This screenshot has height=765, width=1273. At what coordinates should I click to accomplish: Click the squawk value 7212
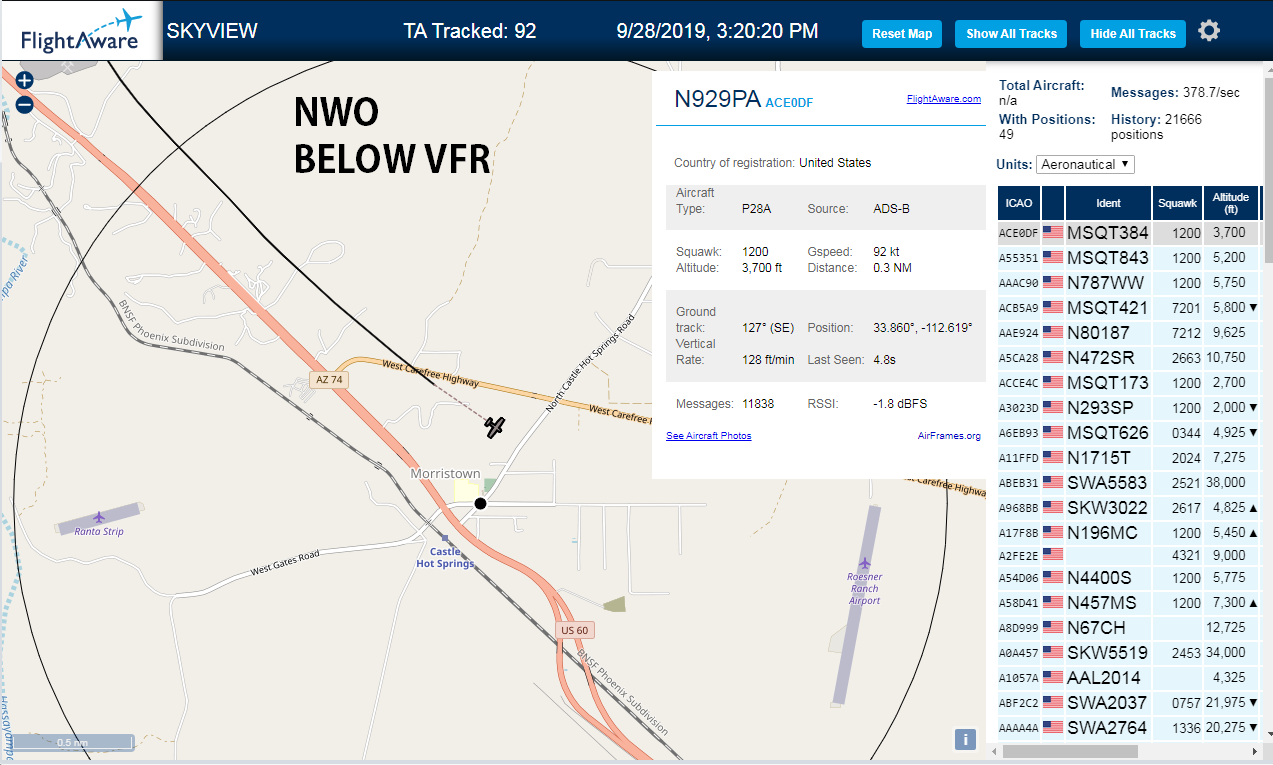(1187, 333)
